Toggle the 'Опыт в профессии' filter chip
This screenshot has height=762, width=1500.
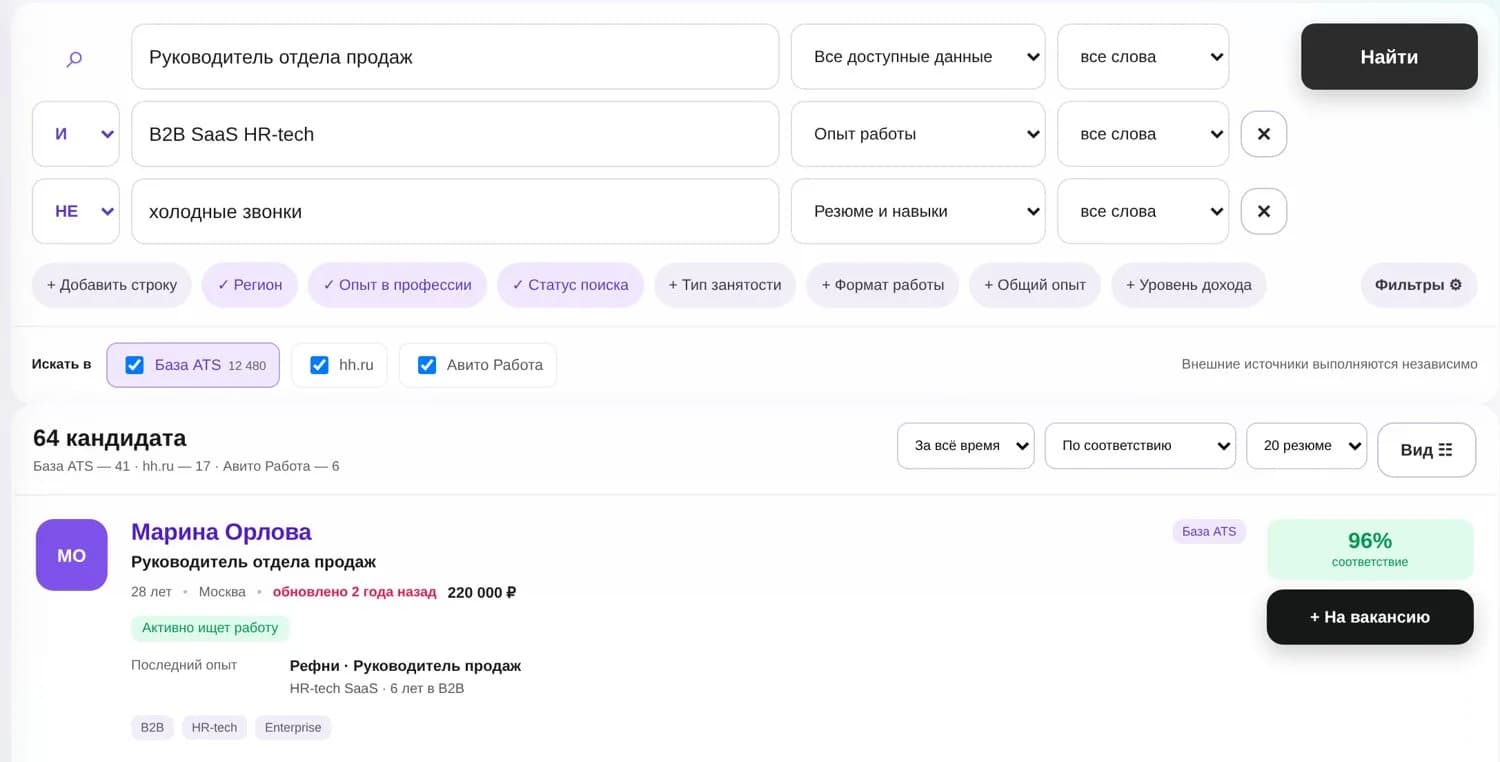pyautogui.click(x=397, y=285)
